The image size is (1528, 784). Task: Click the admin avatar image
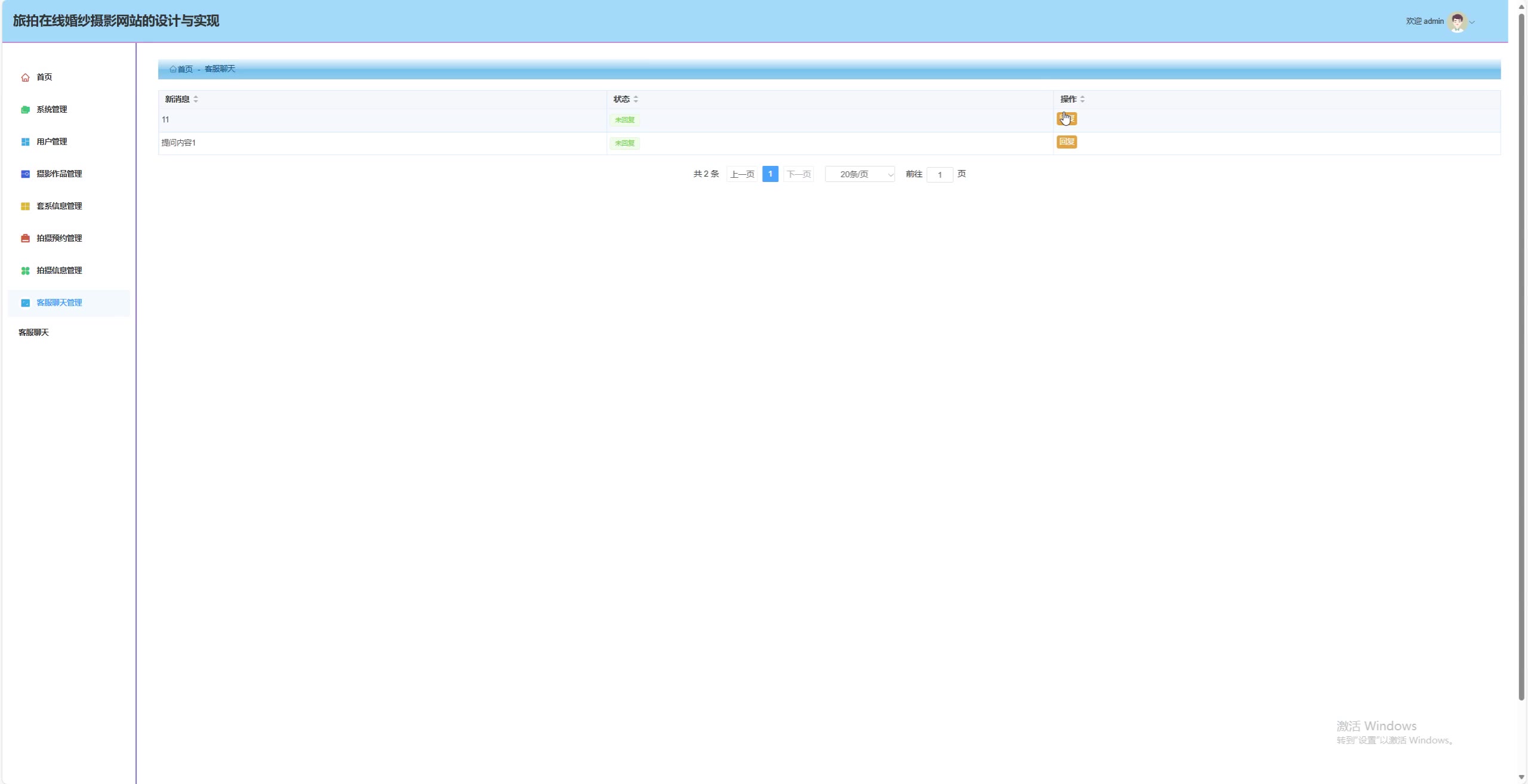coord(1457,21)
